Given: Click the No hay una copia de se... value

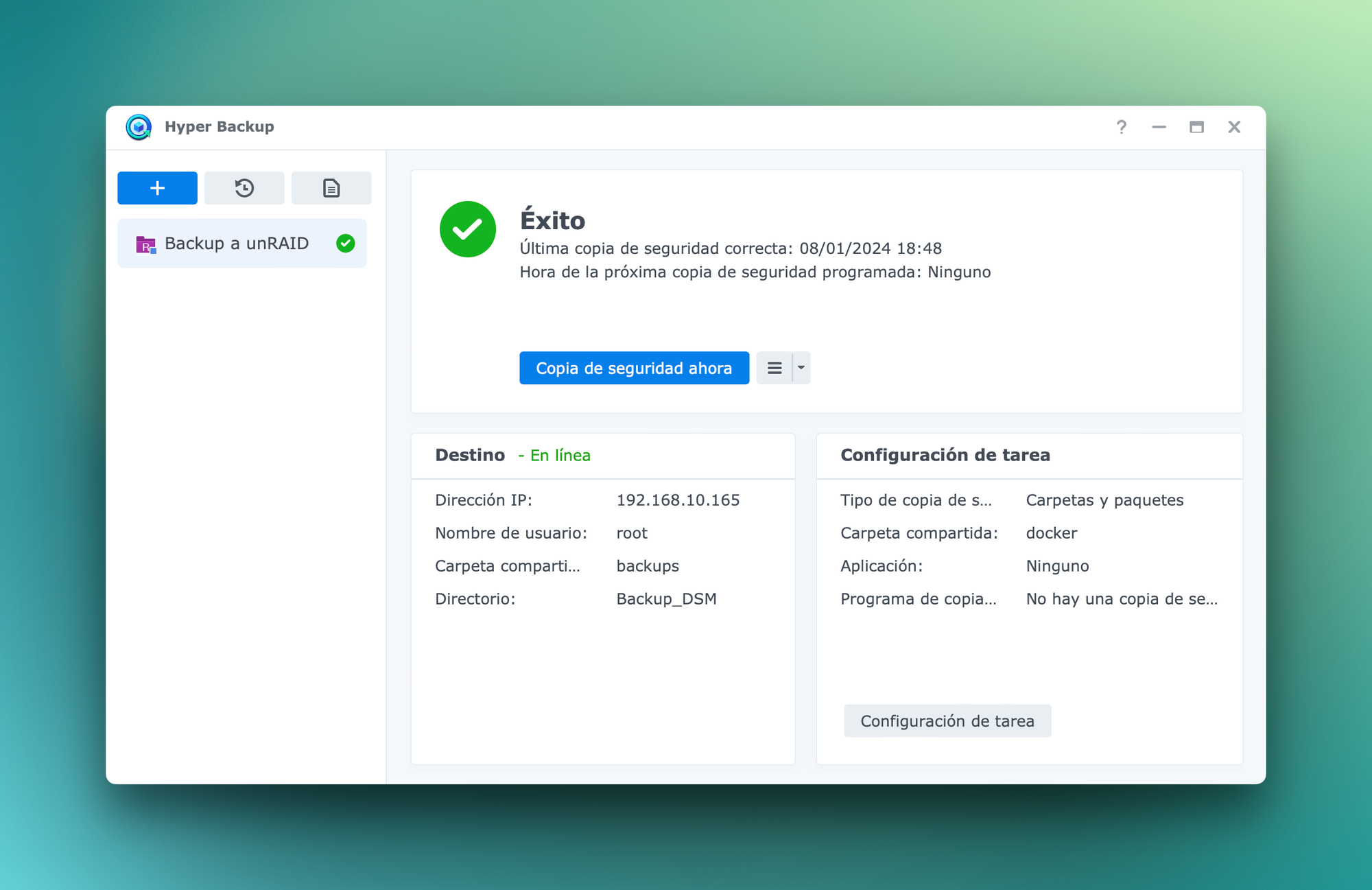Looking at the screenshot, I should pyautogui.click(x=1122, y=599).
